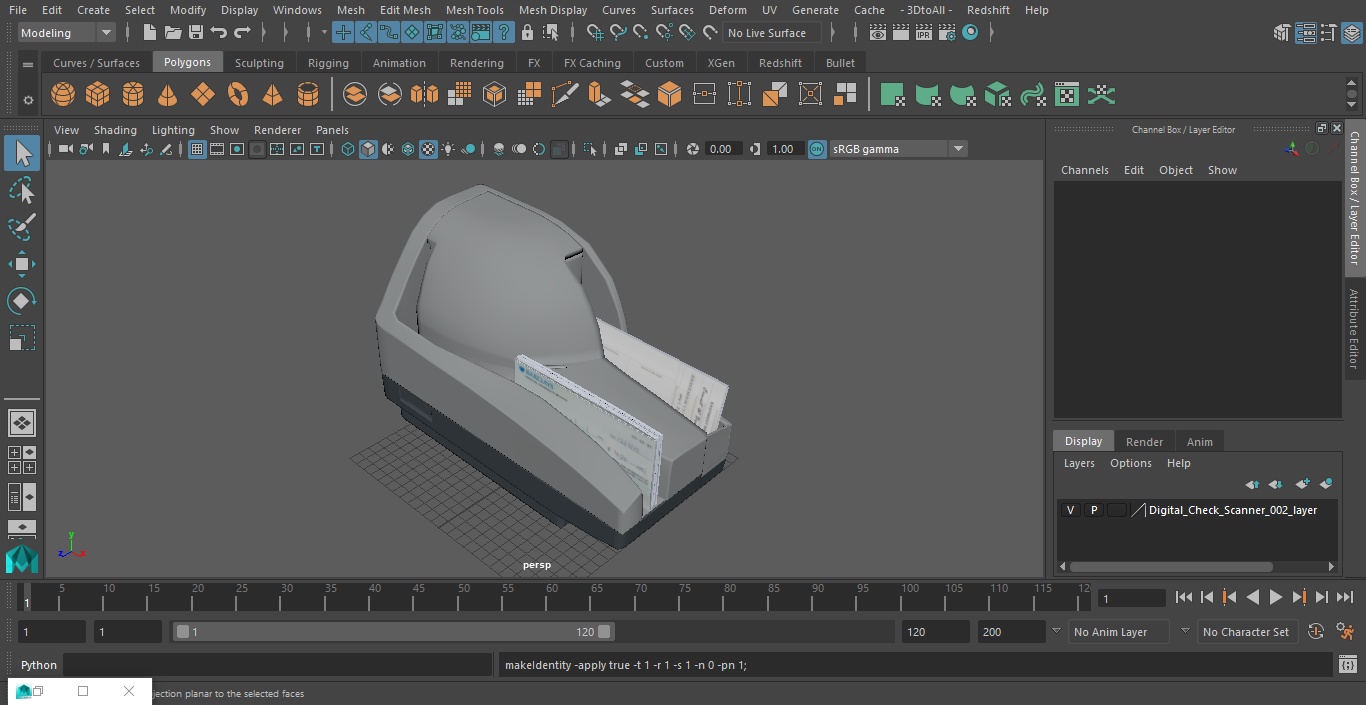
Task: Click the IPR render icon
Action: pos(924,33)
